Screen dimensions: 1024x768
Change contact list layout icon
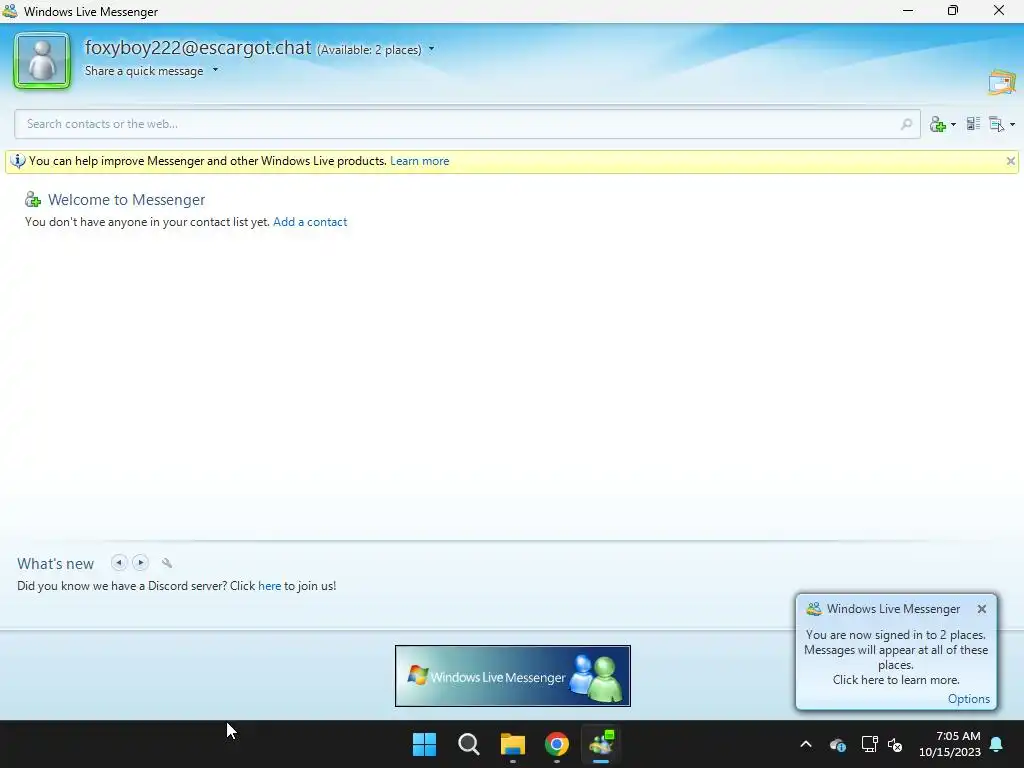click(x=973, y=123)
